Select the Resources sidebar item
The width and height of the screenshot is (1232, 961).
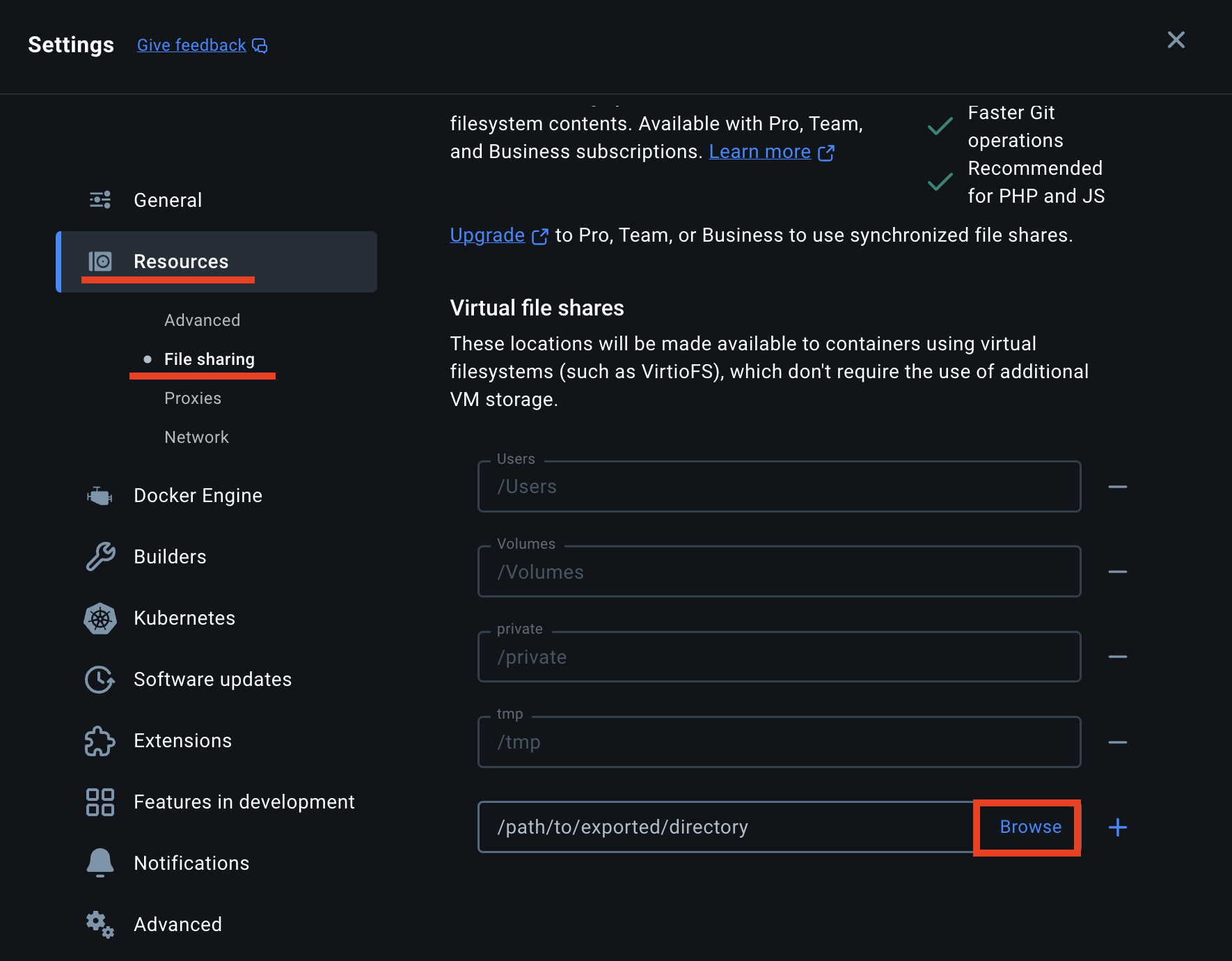coord(216,262)
